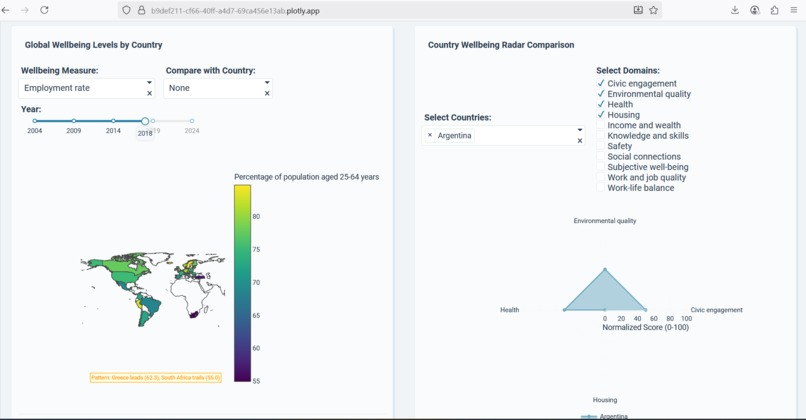
Task: Clear the Compare with Country selection
Action: pos(267,94)
